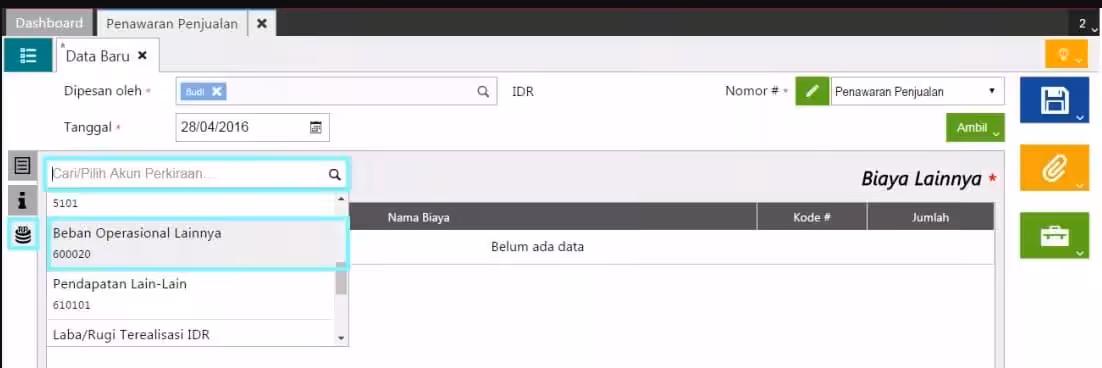Save the quotation with the floppy disk icon

click(1054, 100)
